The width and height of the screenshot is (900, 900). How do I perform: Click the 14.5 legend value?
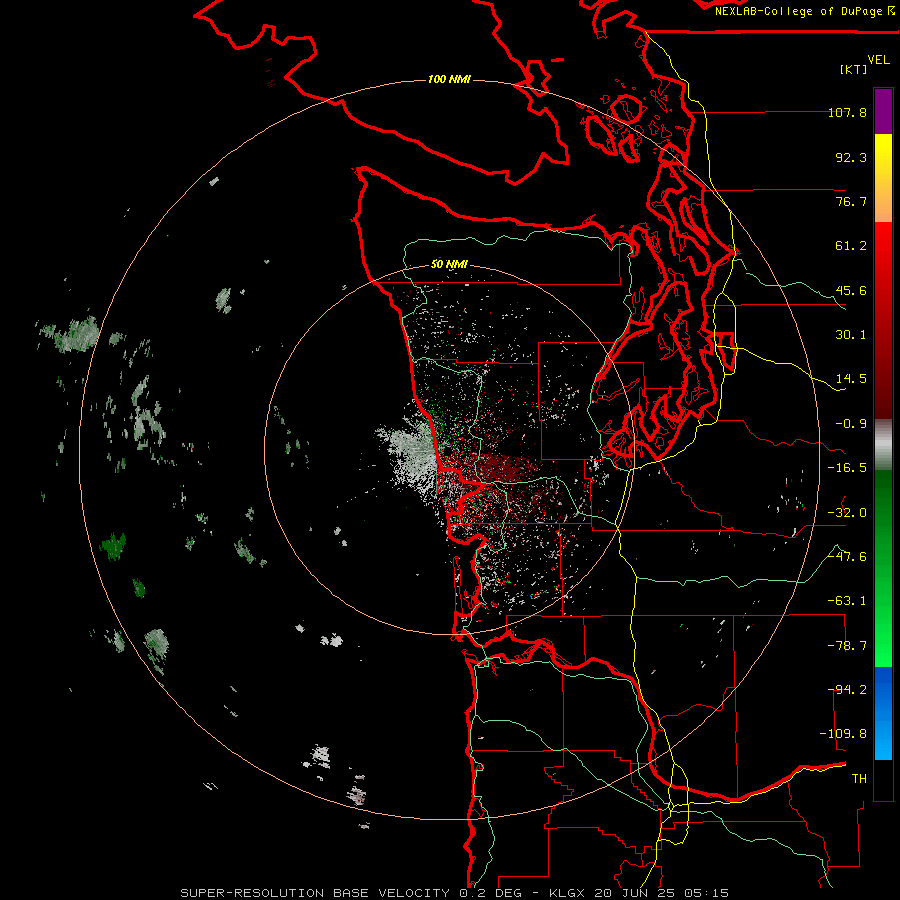tap(851, 379)
